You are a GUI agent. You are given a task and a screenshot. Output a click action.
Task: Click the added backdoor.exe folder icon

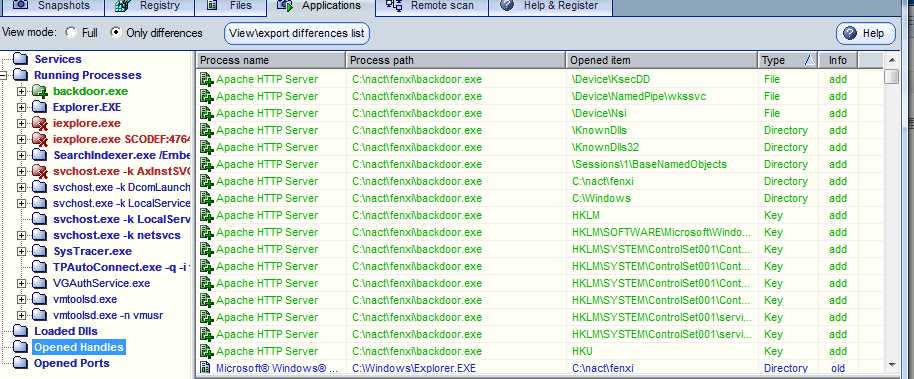click(39, 92)
